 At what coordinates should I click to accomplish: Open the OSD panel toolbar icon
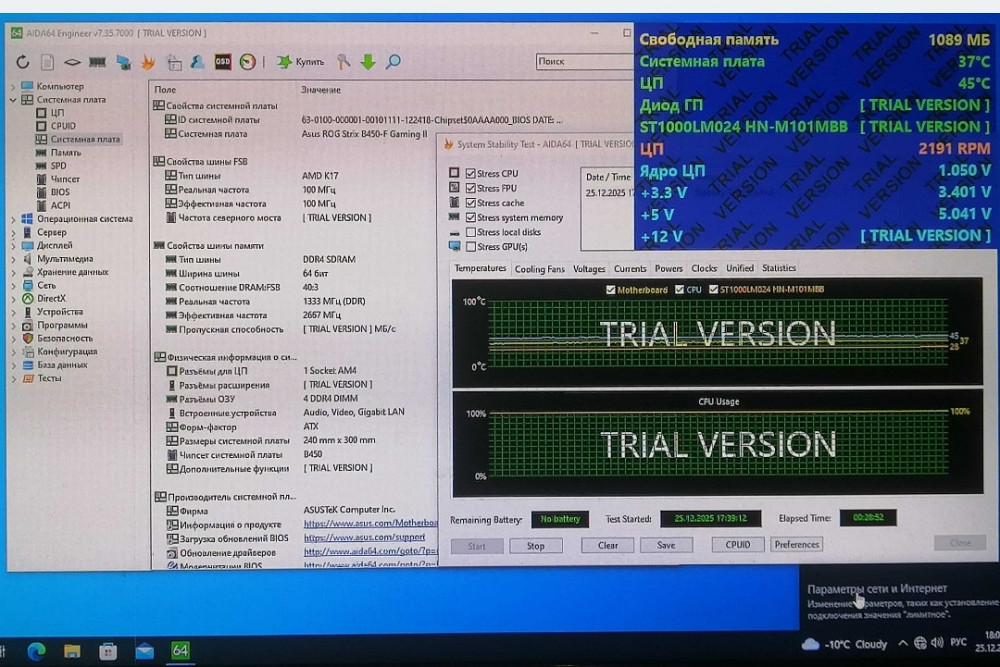223,62
